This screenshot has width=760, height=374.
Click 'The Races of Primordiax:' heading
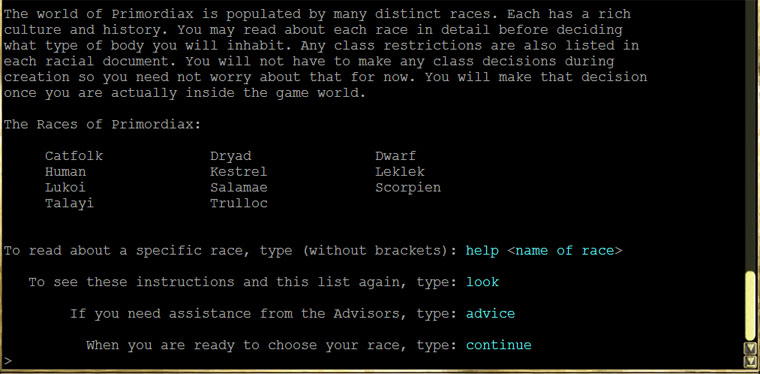pos(102,125)
